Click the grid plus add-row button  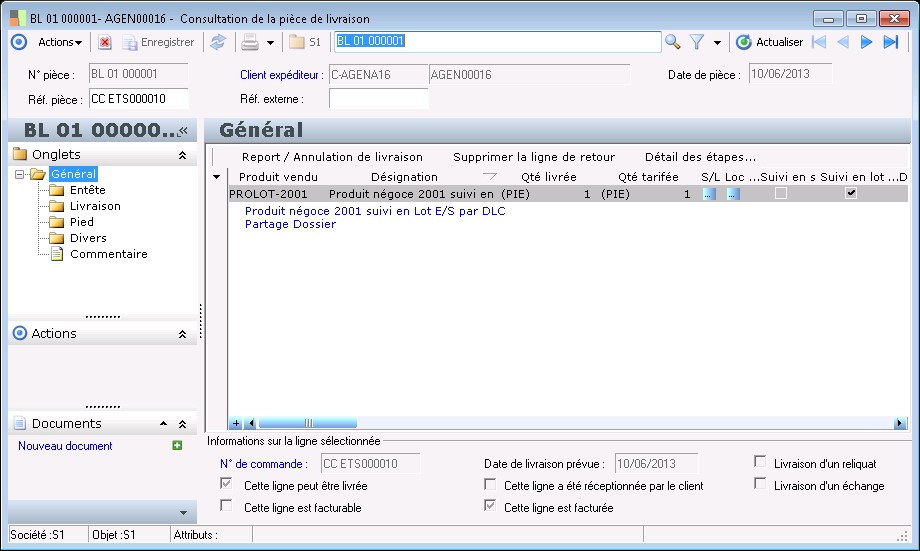point(236,423)
